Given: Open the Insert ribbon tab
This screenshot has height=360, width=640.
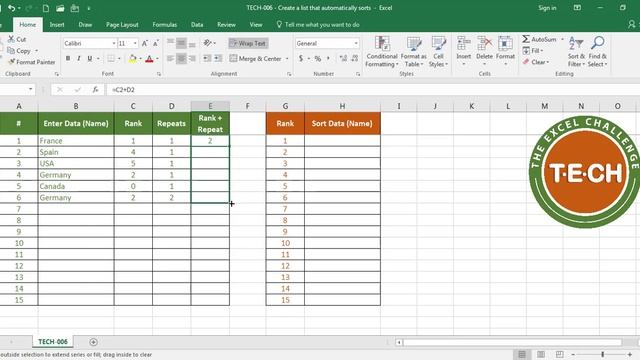Looking at the screenshot, I should coord(57,24).
